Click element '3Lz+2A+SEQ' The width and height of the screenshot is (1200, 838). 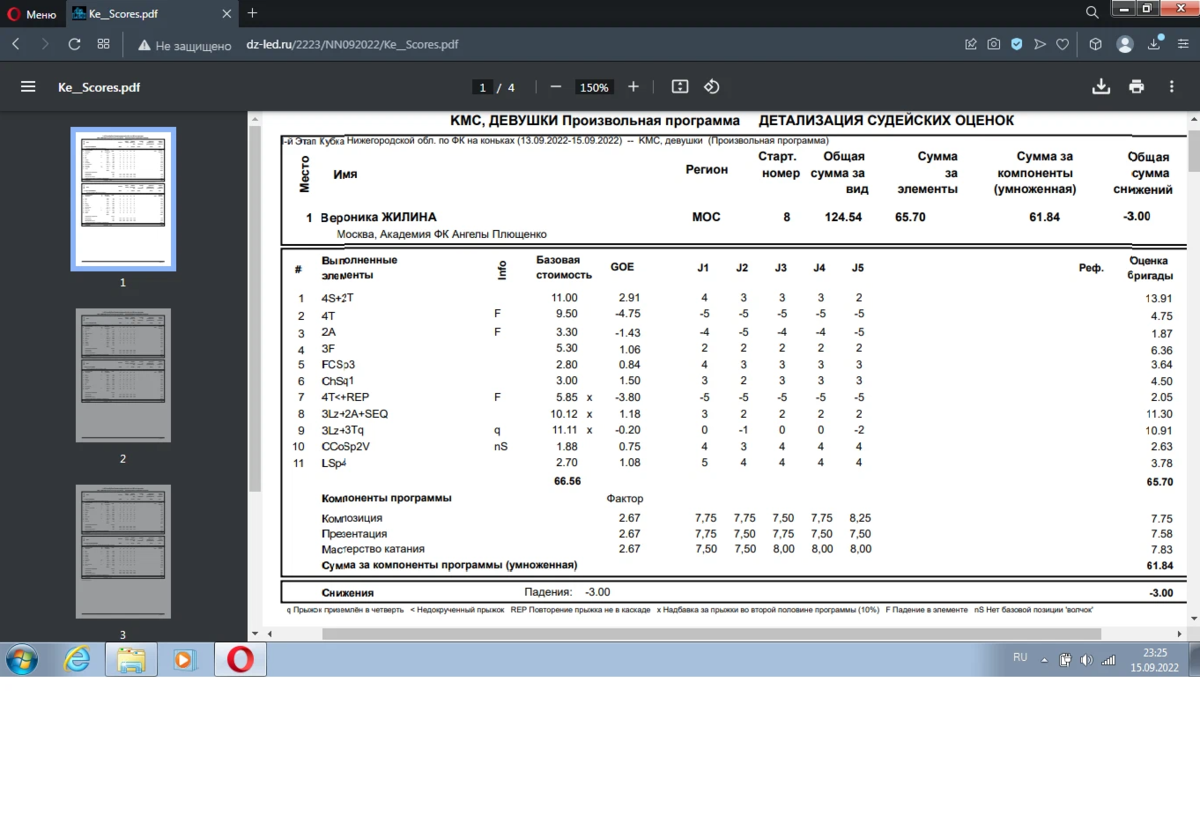(354, 414)
